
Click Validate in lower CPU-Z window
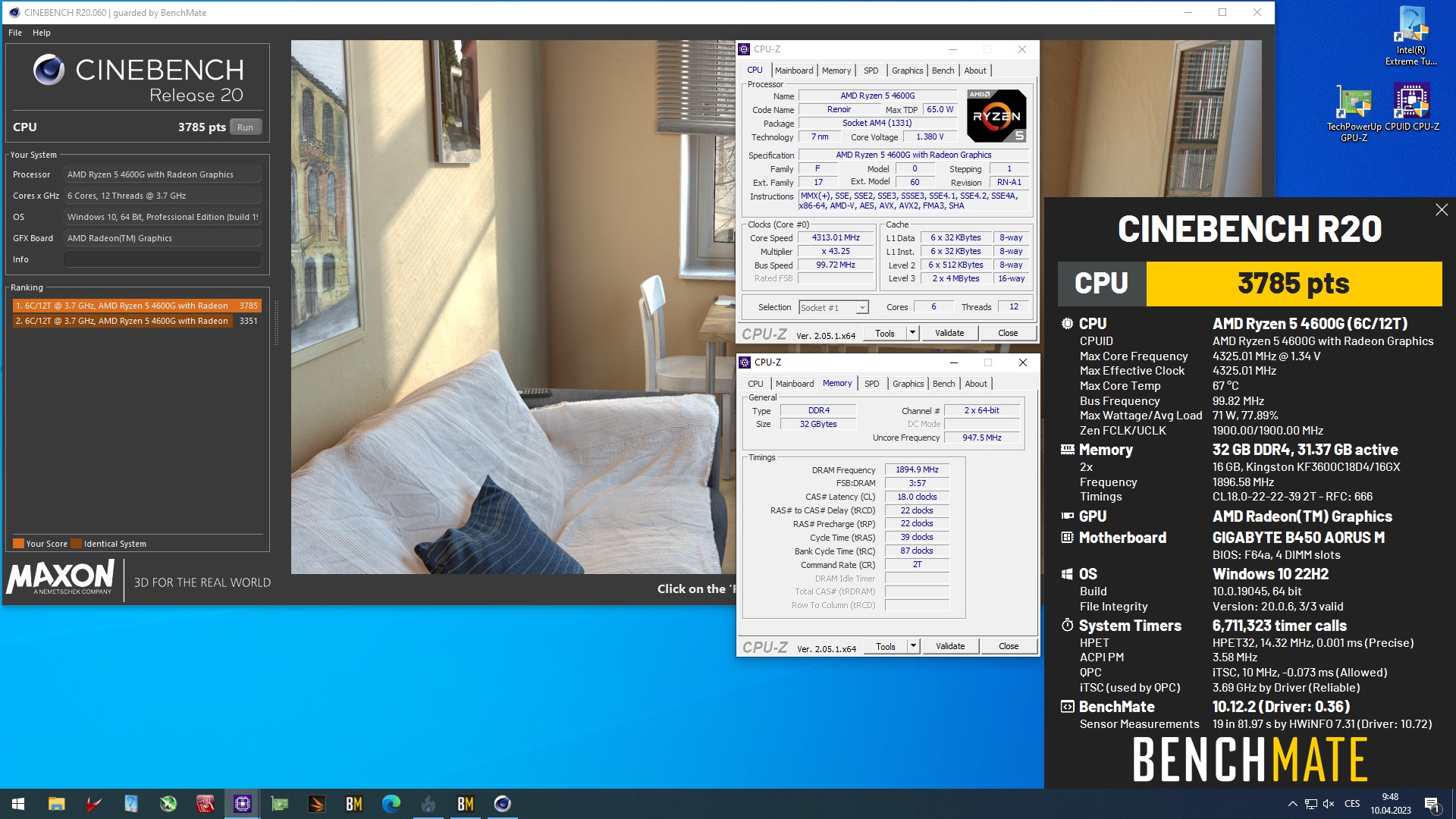[950, 646]
